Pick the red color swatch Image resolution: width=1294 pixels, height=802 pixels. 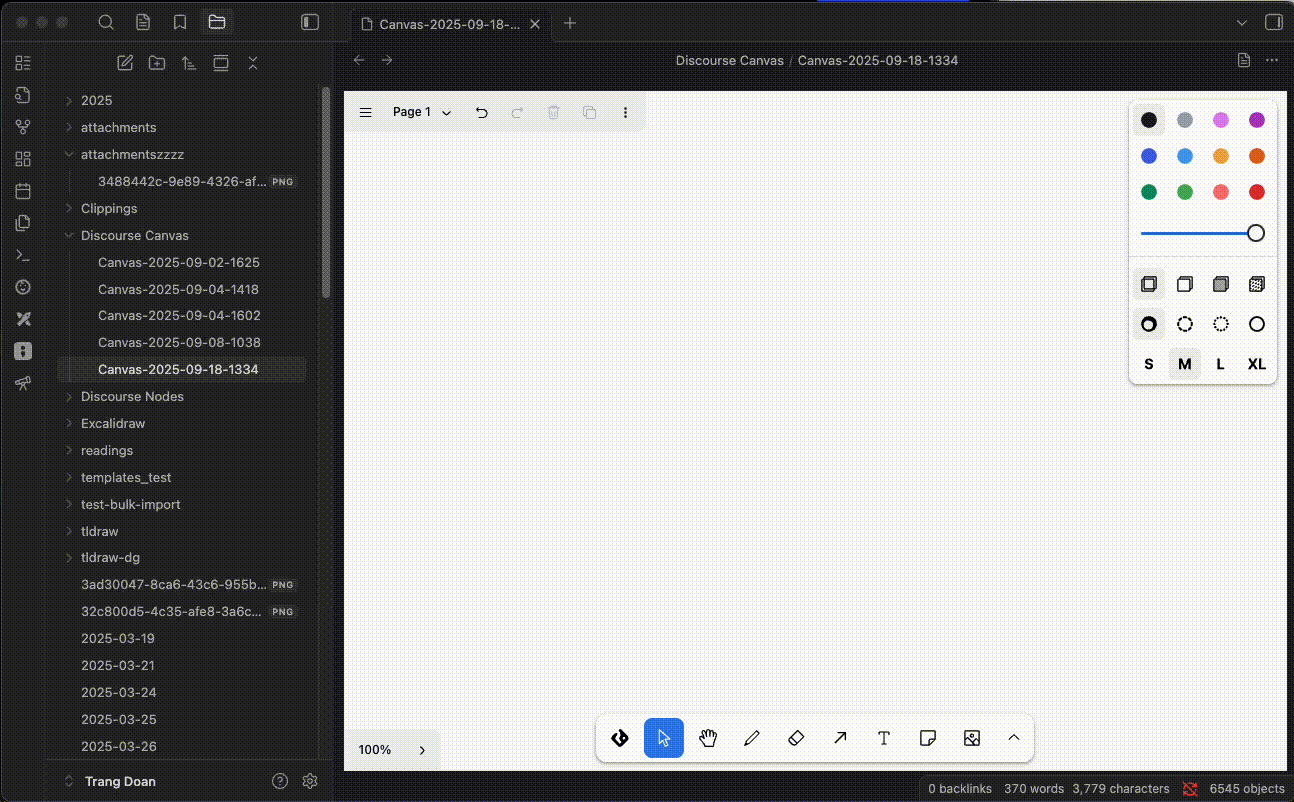pos(1256,191)
